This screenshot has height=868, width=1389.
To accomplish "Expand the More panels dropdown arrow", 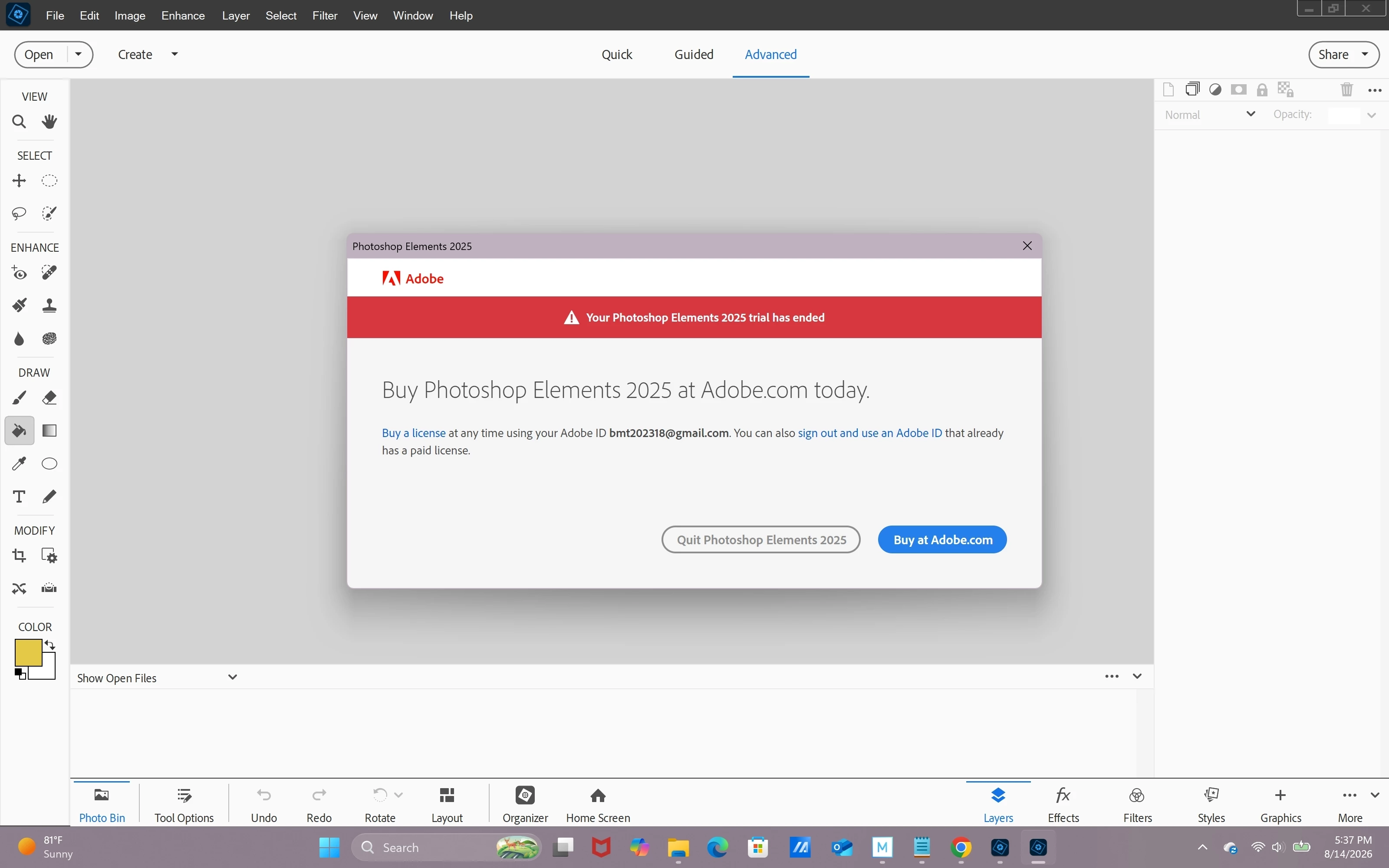I will click(1375, 795).
